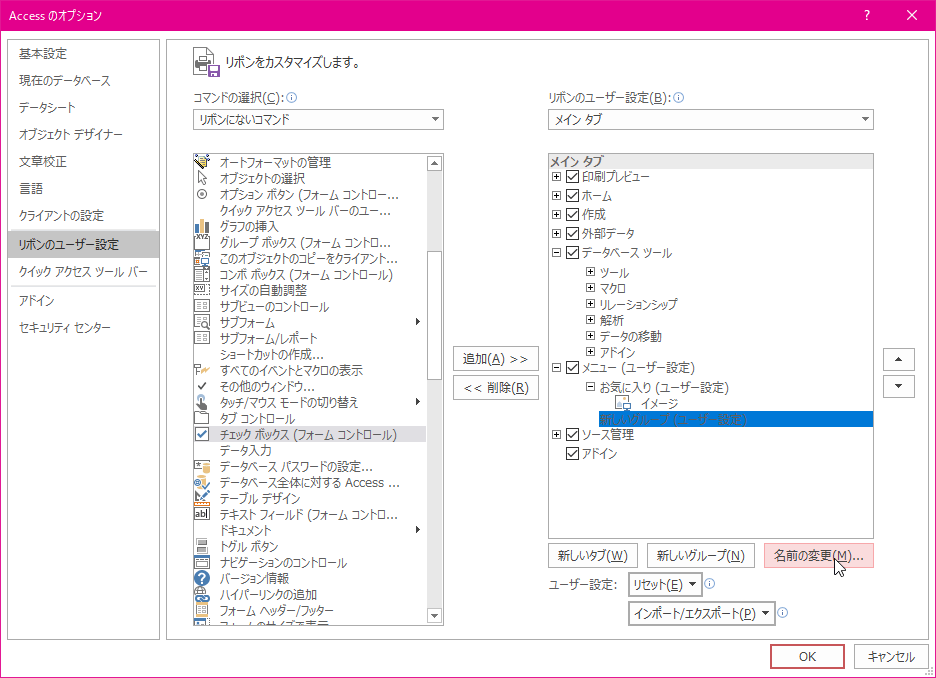
Task: Click the ナビゲーションのコントロール icon
Action: tap(202, 562)
